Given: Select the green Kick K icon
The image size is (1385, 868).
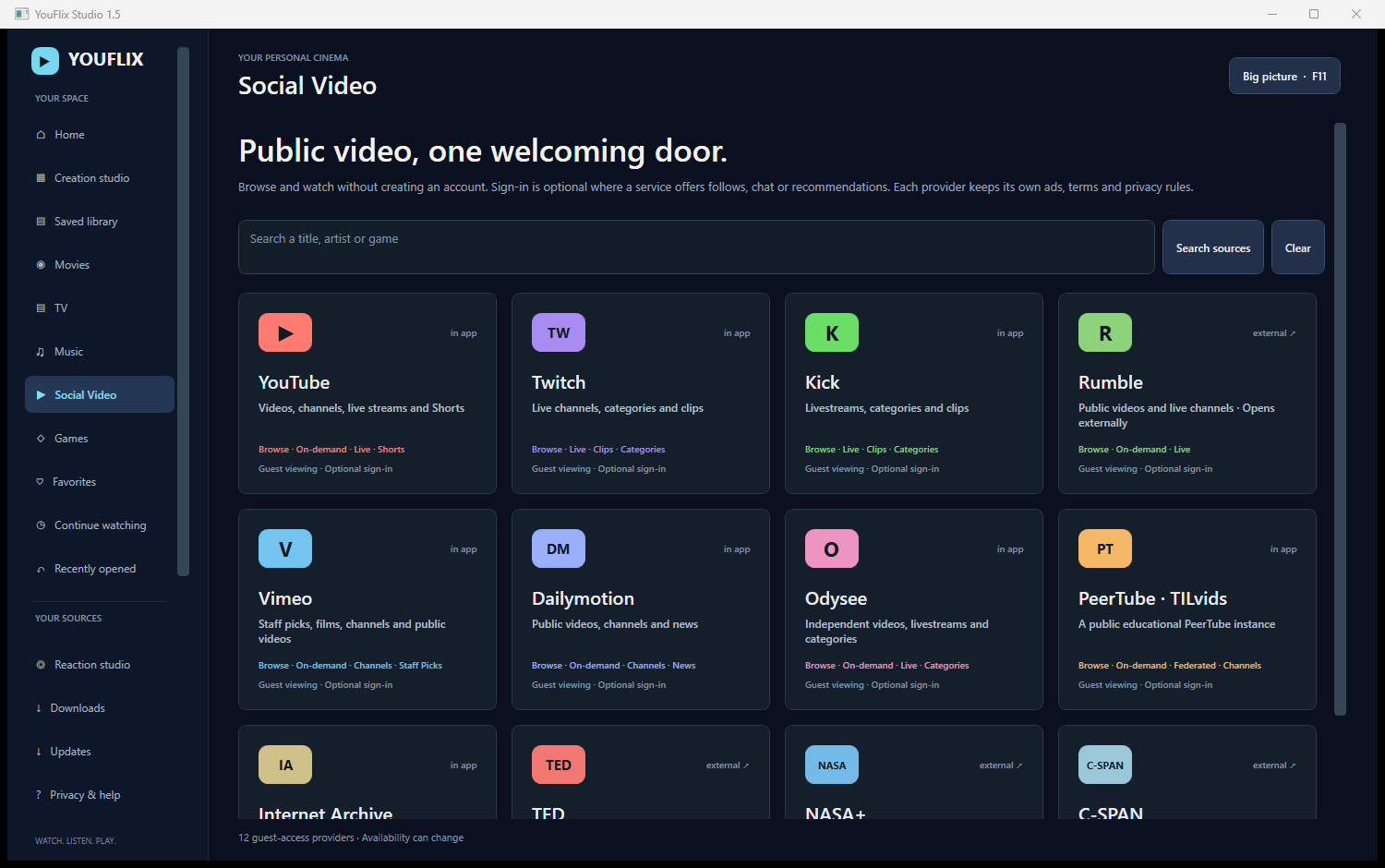Looking at the screenshot, I should (x=832, y=332).
